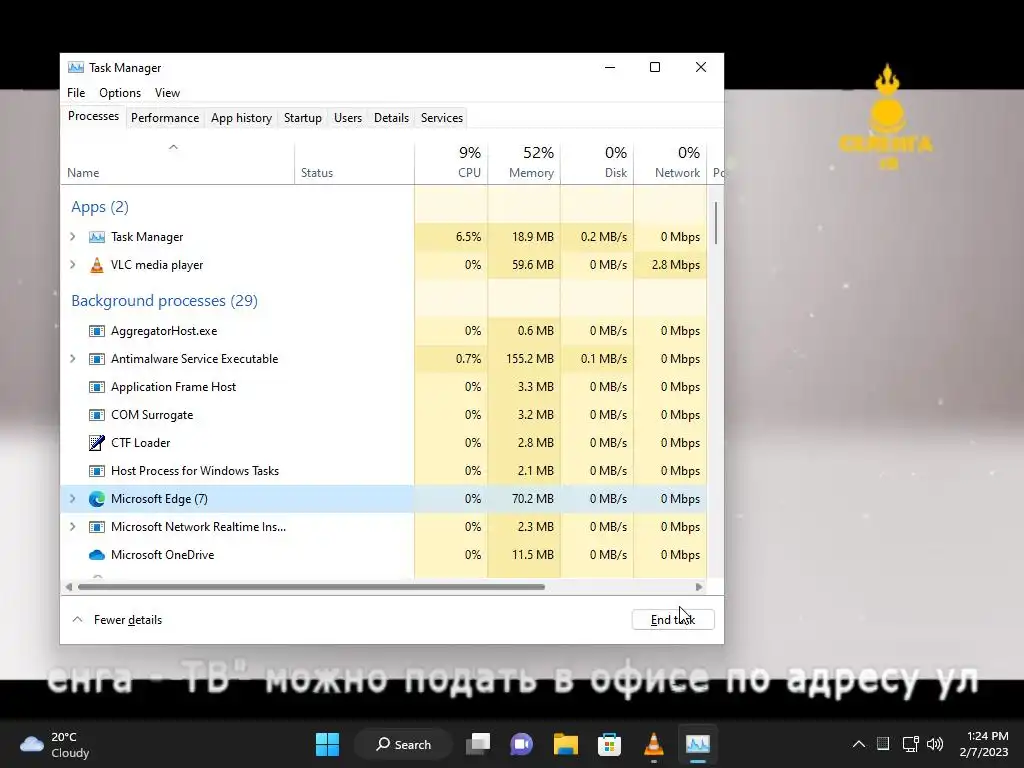Screen dimensions: 1024x768
Task: Click the horizontal scrollbar left arrow
Action: point(69,587)
